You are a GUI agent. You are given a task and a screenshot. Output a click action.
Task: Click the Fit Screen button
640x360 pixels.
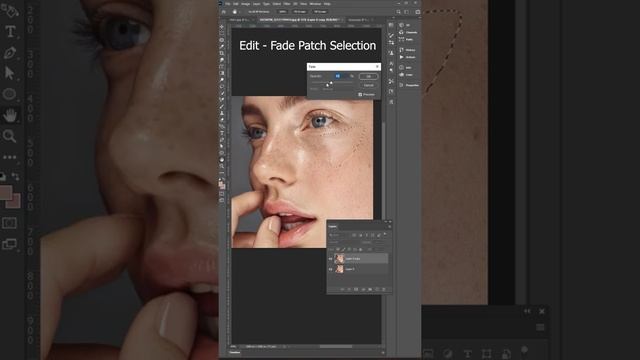point(300,12)
